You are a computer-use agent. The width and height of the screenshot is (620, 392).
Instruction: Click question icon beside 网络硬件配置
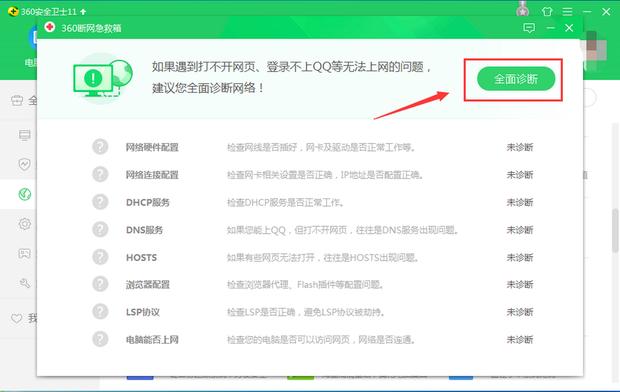coord(100,147)
